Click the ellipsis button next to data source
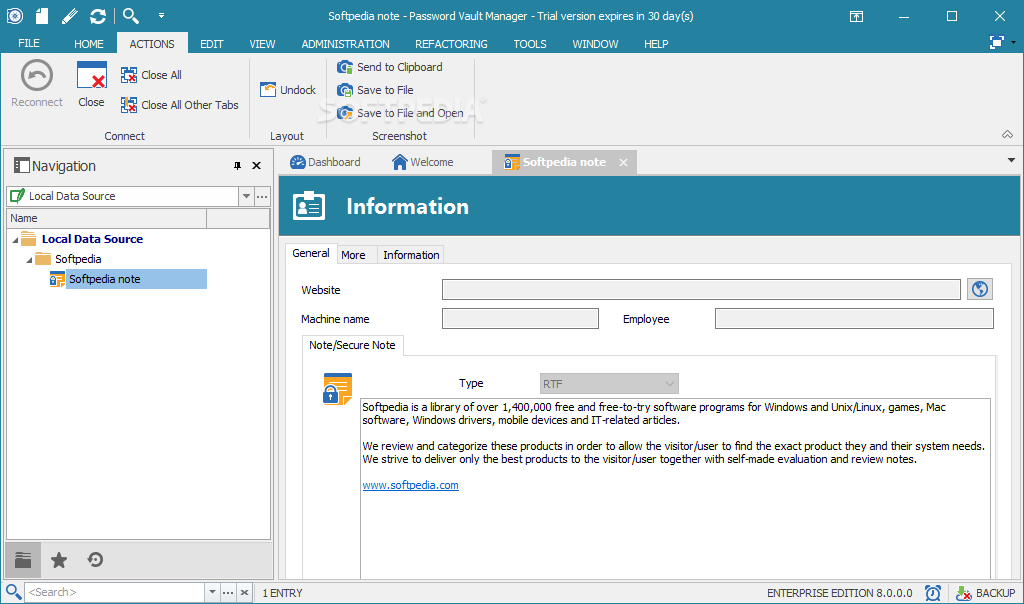 pos(263,196)
